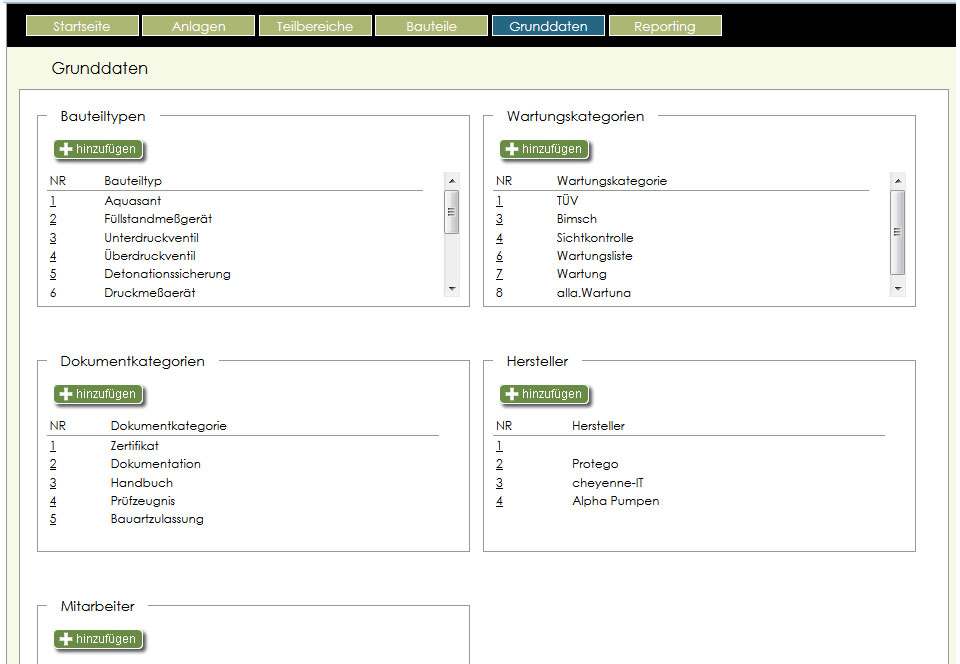Select the Reporting tab
This screenshot has width=960, height=664.
pos(664,26)
